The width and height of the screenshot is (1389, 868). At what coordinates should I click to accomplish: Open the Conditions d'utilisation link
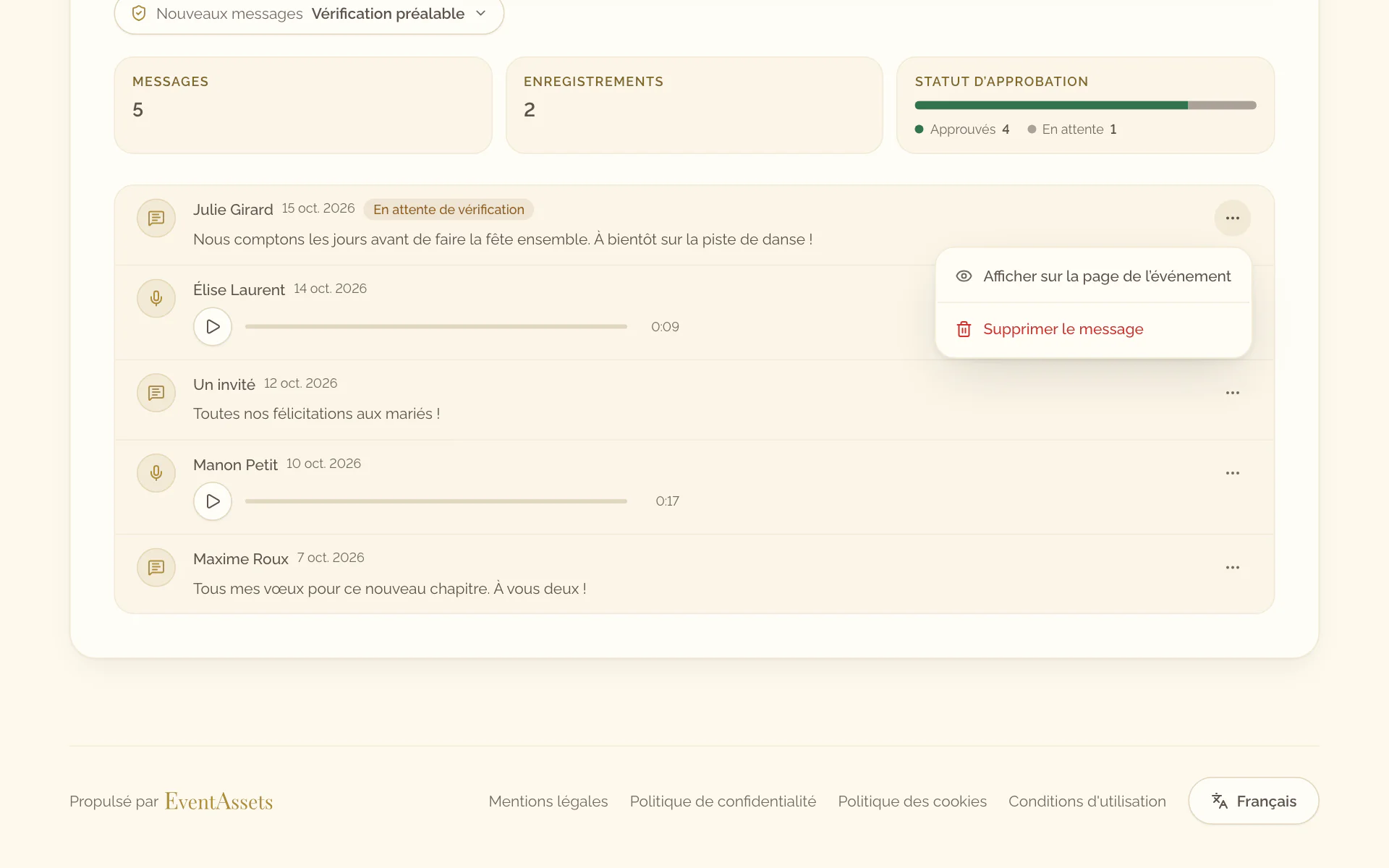tap(1087, 801)
